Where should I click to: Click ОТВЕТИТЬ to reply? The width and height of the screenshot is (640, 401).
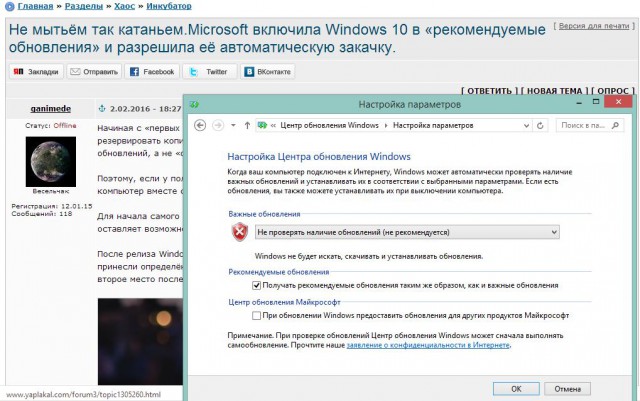[x=489, y=91]
